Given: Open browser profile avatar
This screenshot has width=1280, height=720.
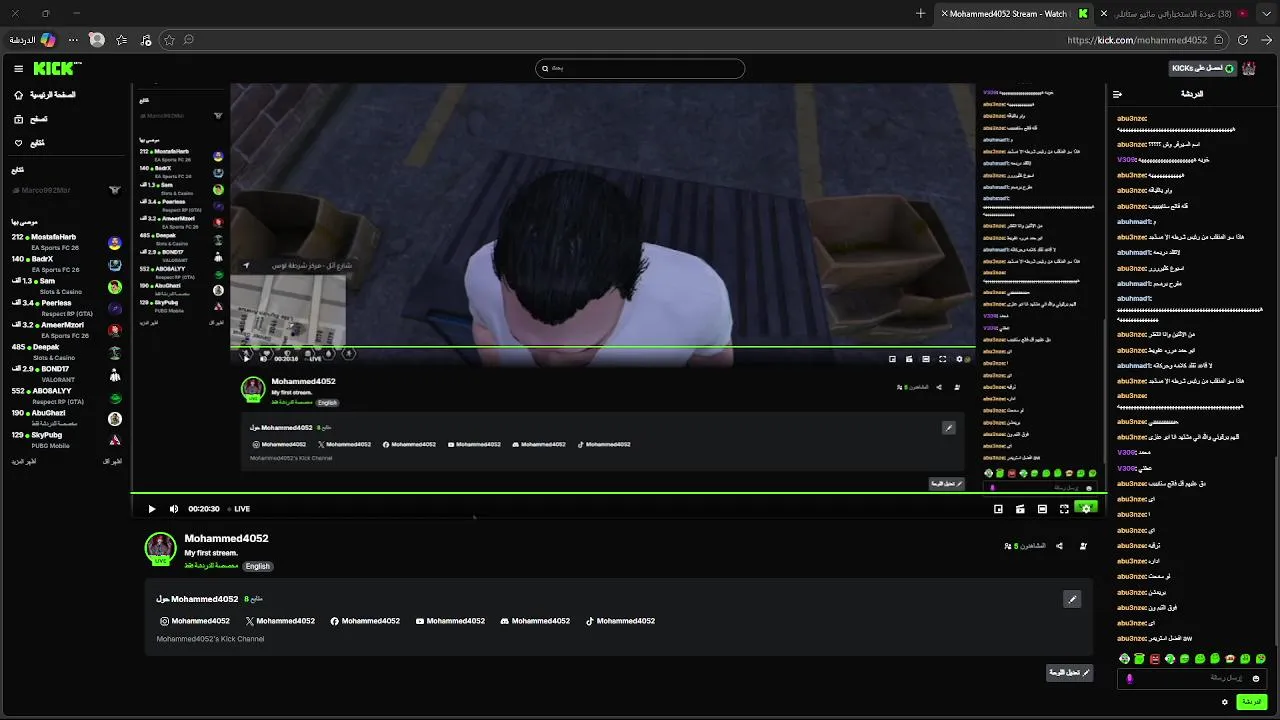Looking at the screenshot, I should tap(97, 40).
